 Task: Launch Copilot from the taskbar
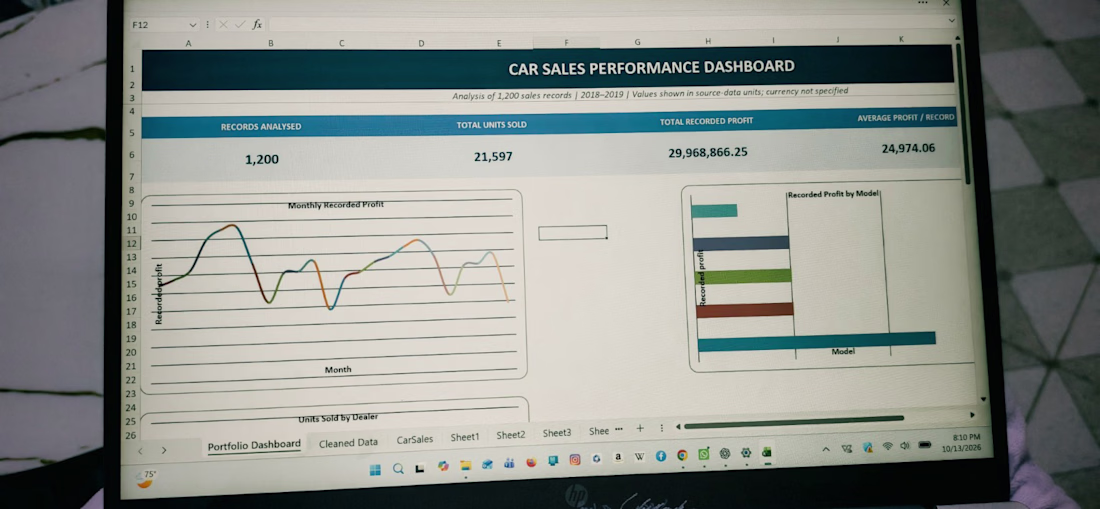point(443,466)
